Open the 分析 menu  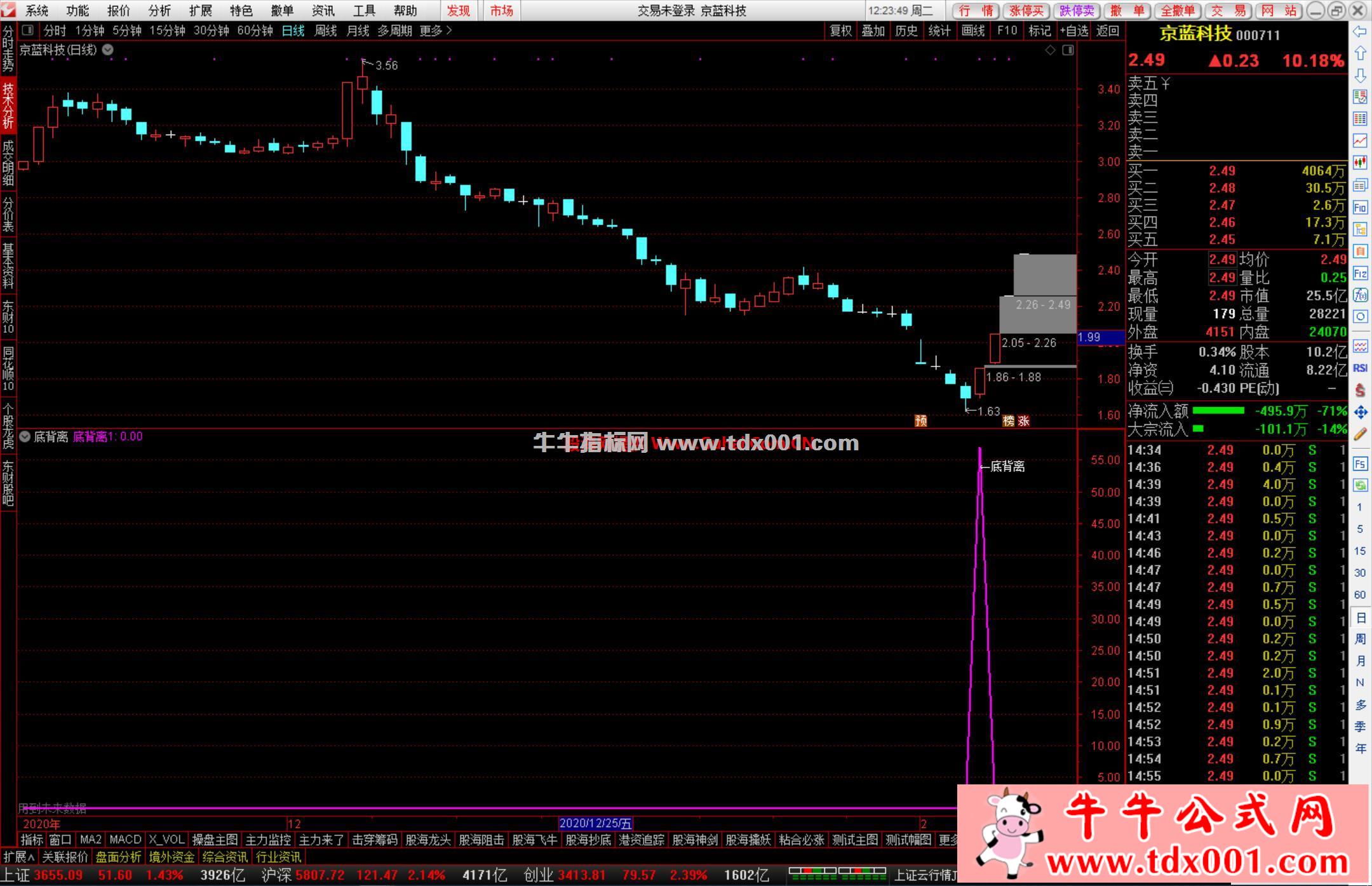coord(159,11)
